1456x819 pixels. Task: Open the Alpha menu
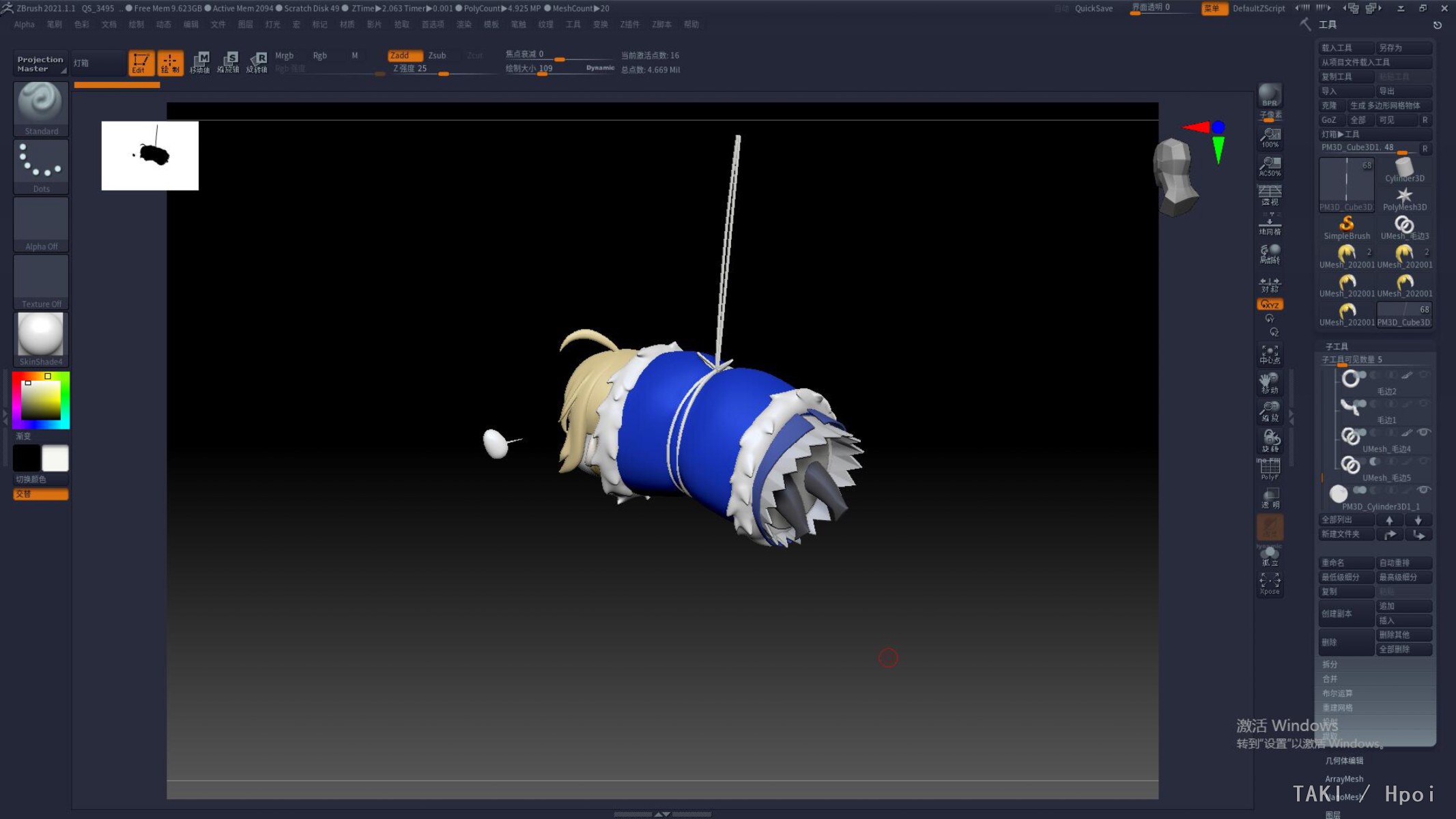pyautogui.click(x=24, y=25)
